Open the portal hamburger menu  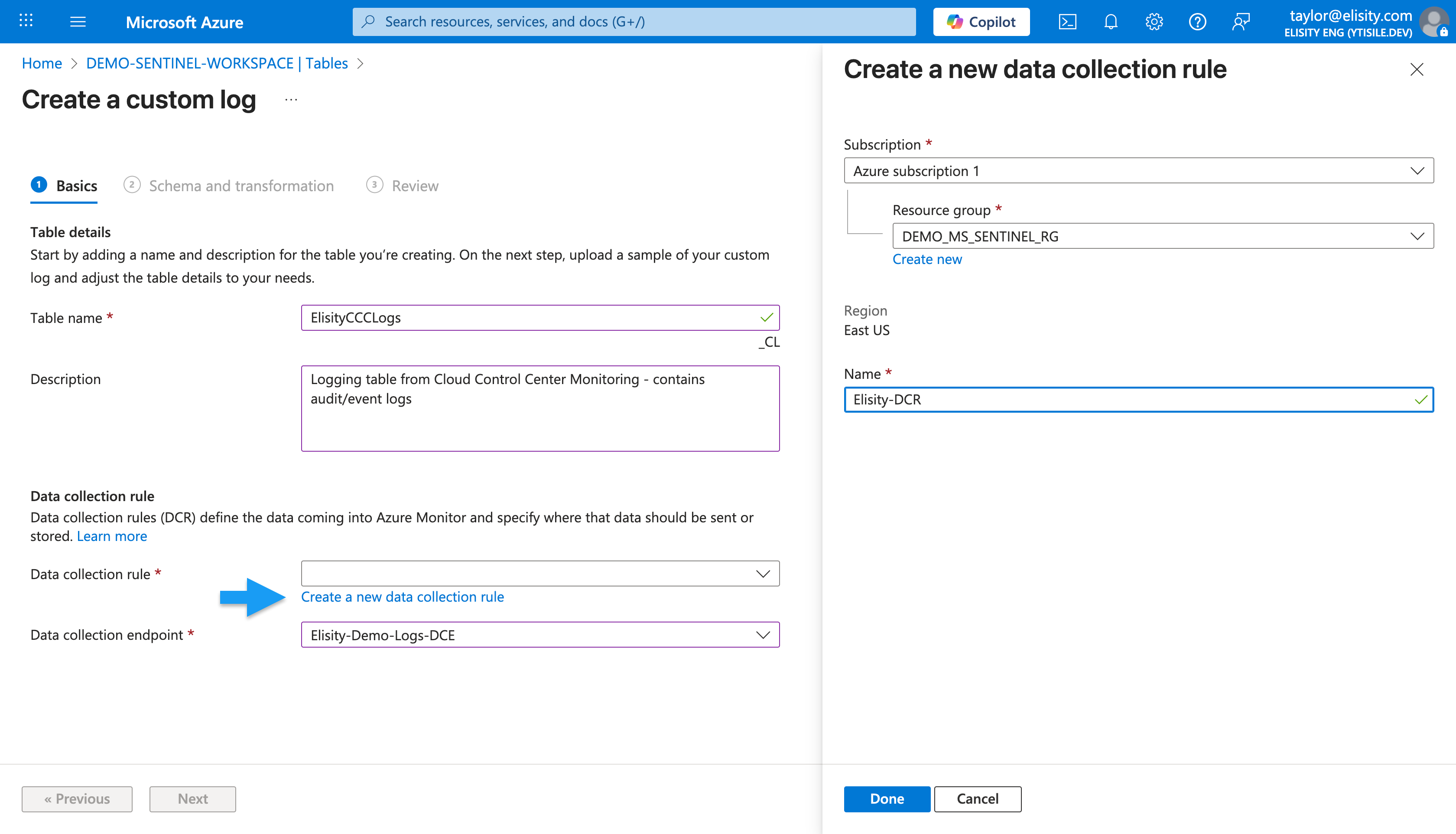[78, 22]
